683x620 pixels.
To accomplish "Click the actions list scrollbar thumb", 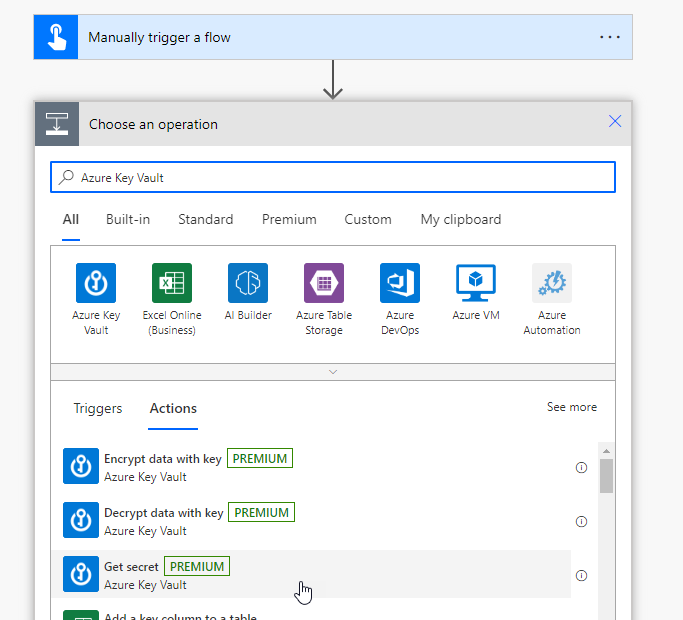I will (x=606, y=475).
